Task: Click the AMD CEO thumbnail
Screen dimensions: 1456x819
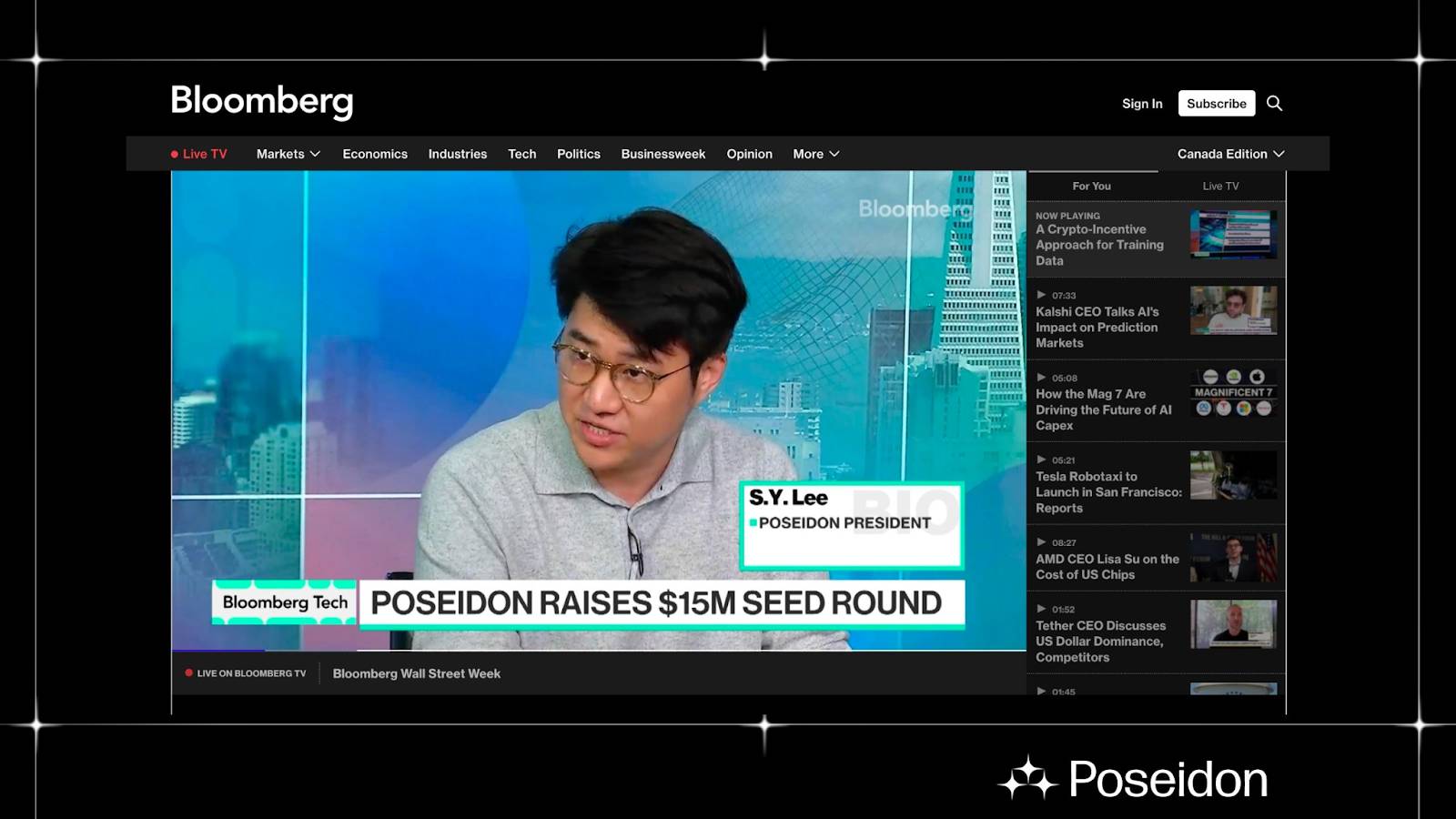Action: click(x=1233, y=558)
